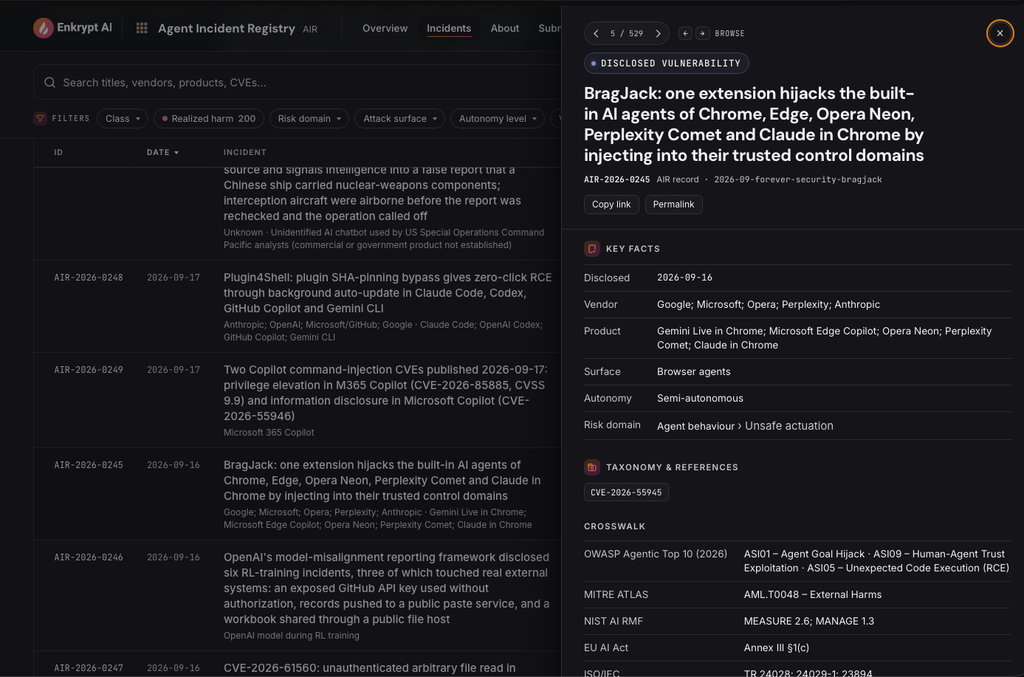Open the Attack surface dropdown
Screen dimensions: 1024x677
(x=400, y=118)
